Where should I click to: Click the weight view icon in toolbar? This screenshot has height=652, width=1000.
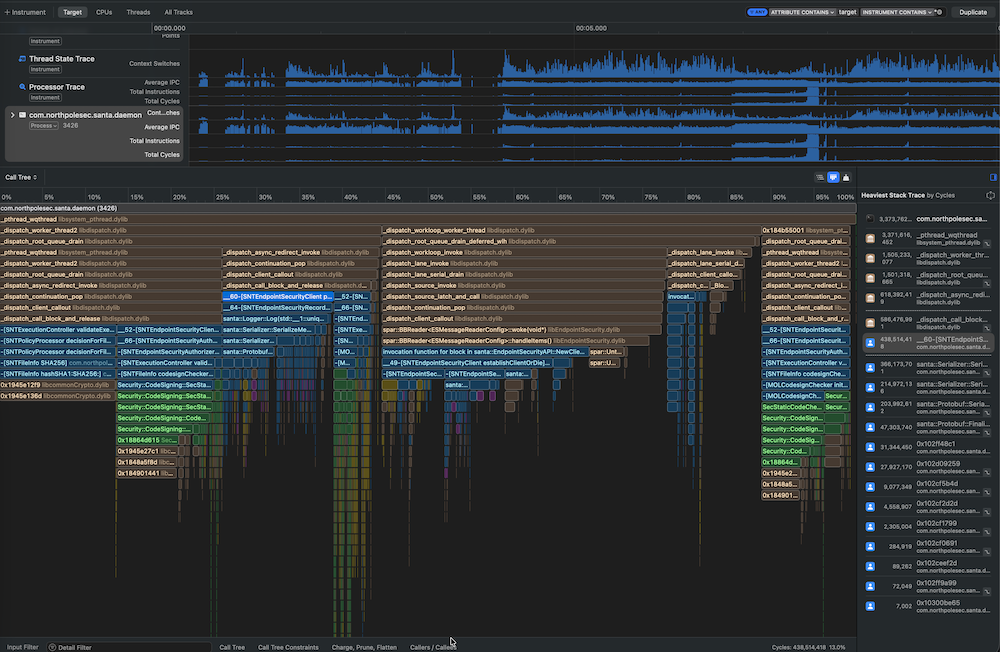click(x=846, y=177)
